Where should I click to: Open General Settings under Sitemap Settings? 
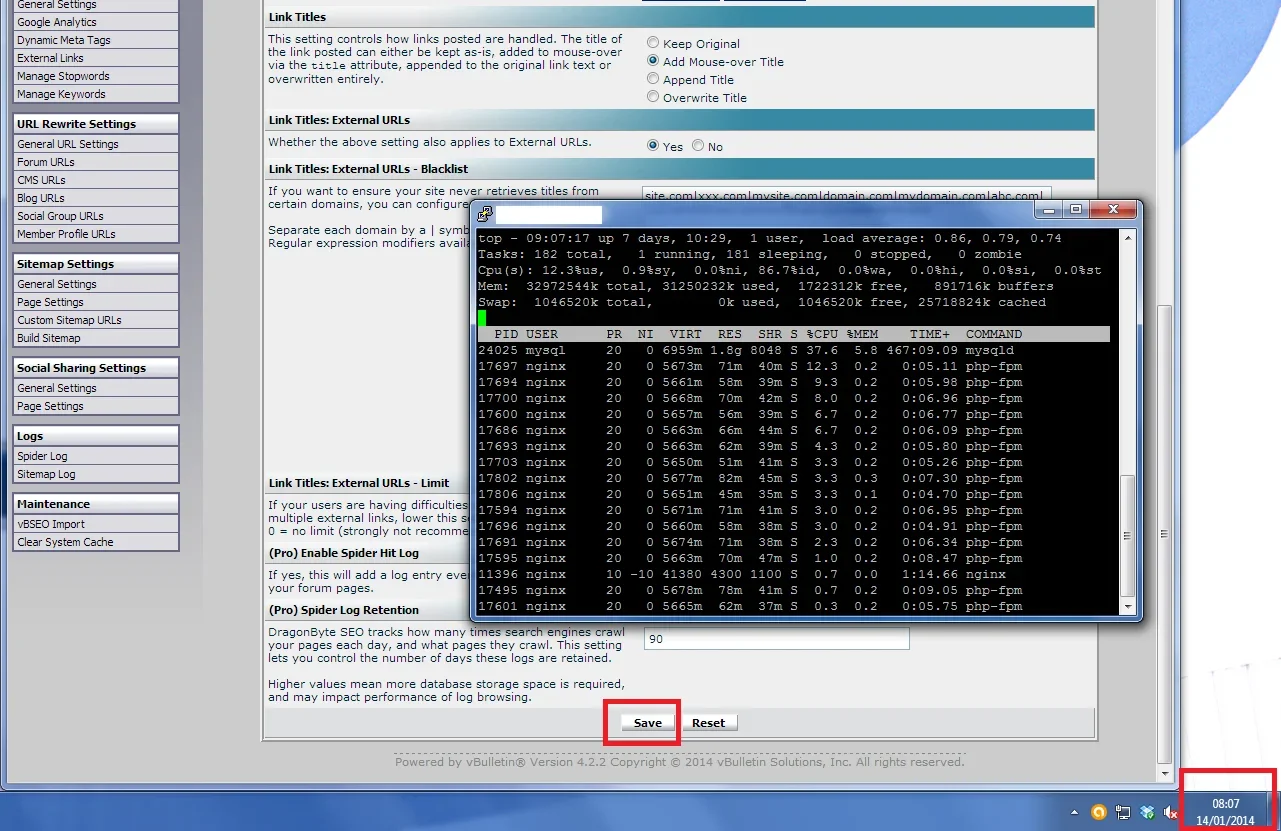point(57,284)
